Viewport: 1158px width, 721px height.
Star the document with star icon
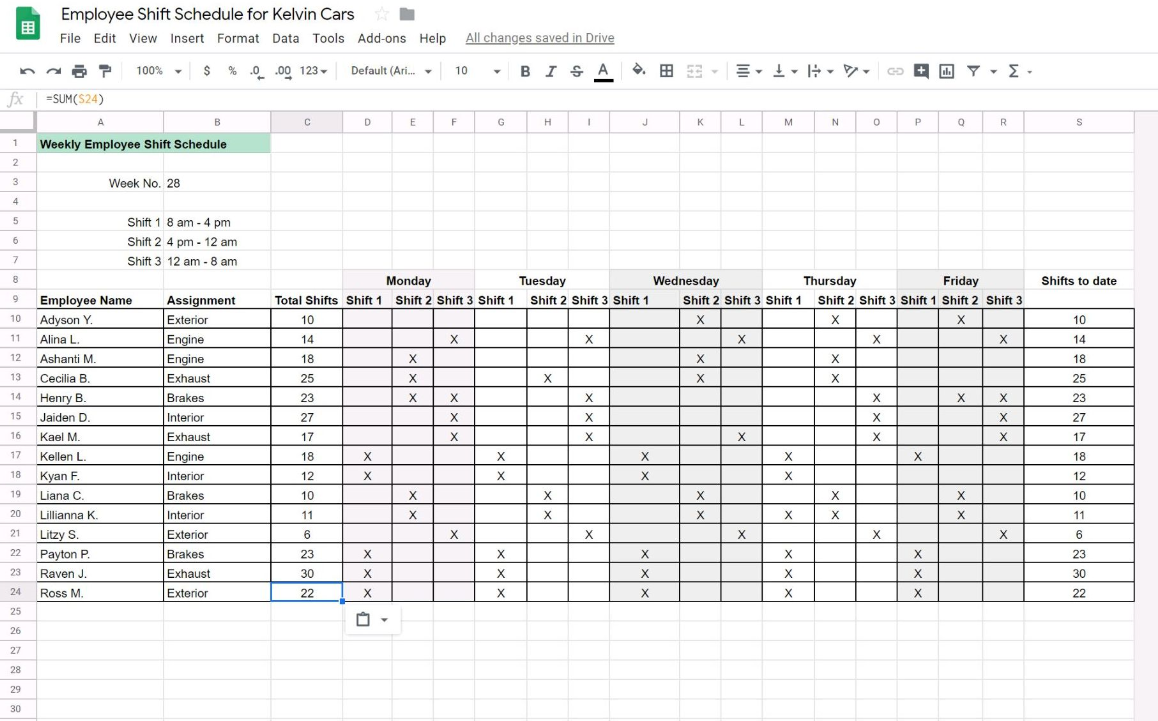[381, 14]
